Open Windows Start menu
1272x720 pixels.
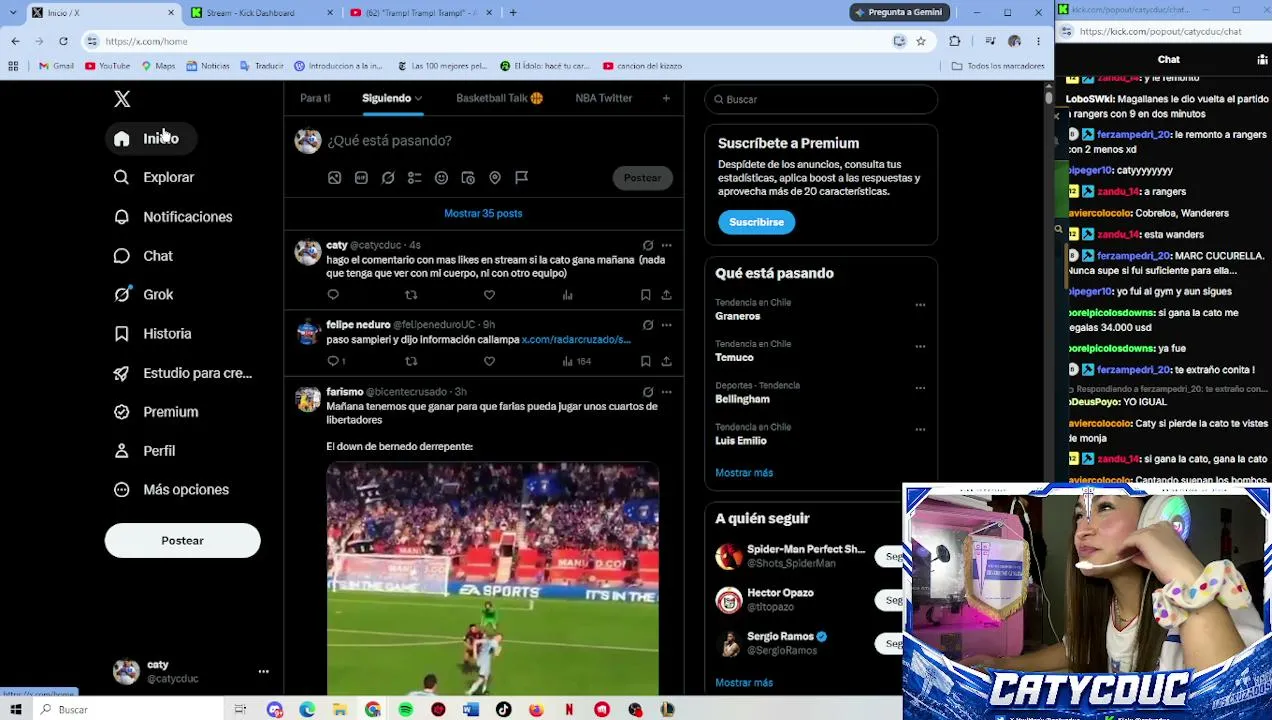coord(15,710)
